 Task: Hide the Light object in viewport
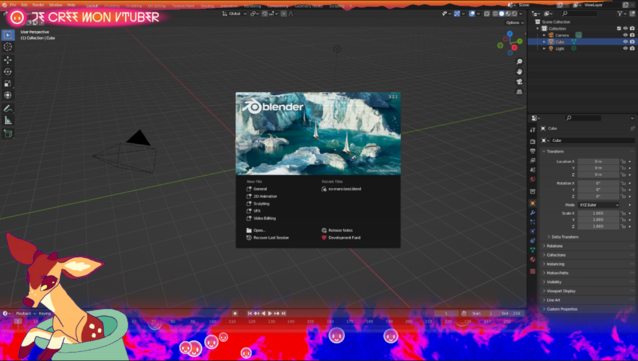[x=625, y=48]
